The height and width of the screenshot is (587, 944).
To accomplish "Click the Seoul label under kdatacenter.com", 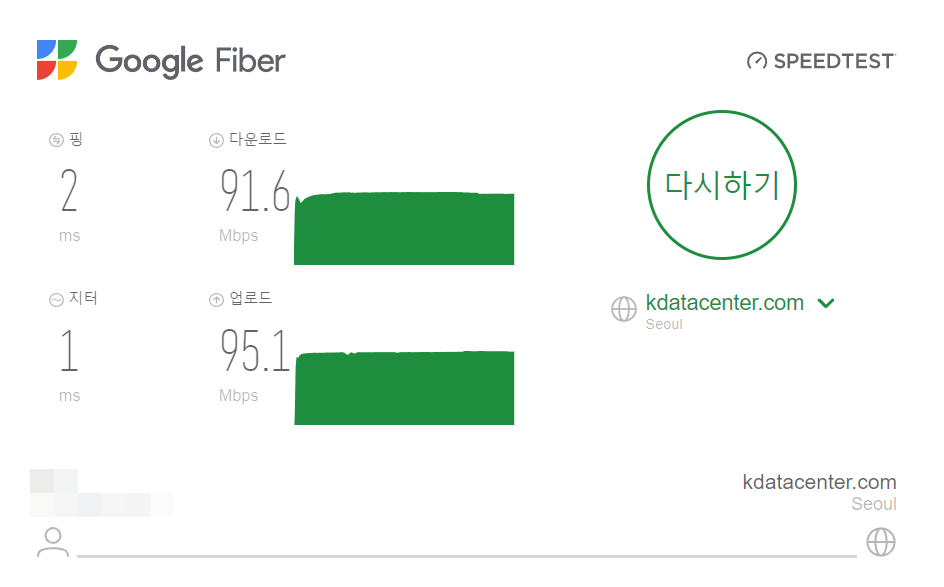I will click(x=664, y=324).
